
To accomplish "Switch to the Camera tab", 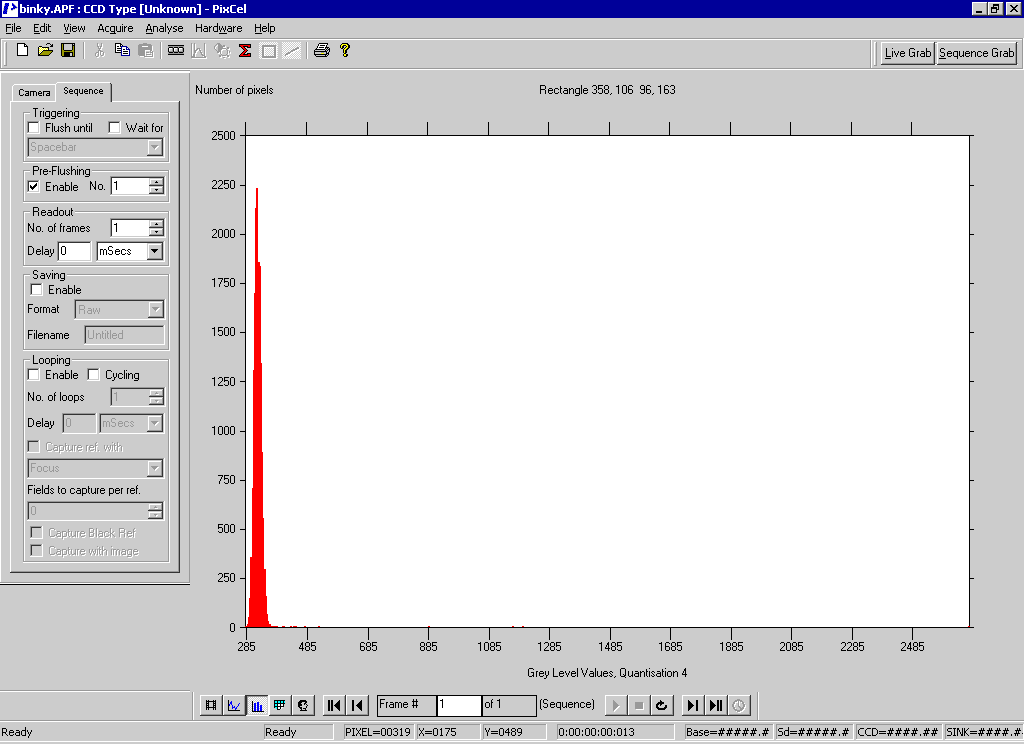I will click(34, 92).
